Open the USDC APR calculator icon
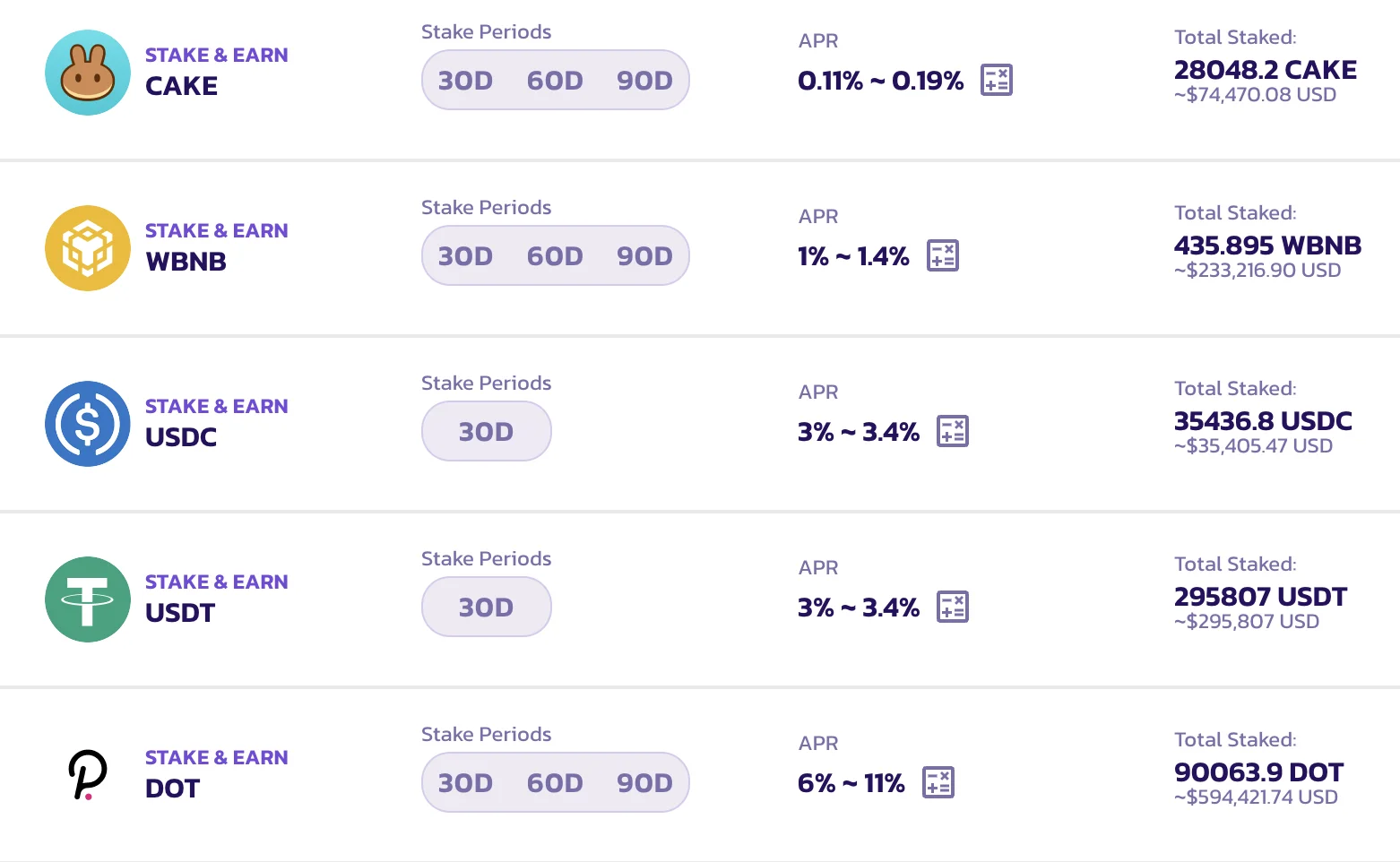The height and width of the screenshot is (862, 1400). point(952,431)
